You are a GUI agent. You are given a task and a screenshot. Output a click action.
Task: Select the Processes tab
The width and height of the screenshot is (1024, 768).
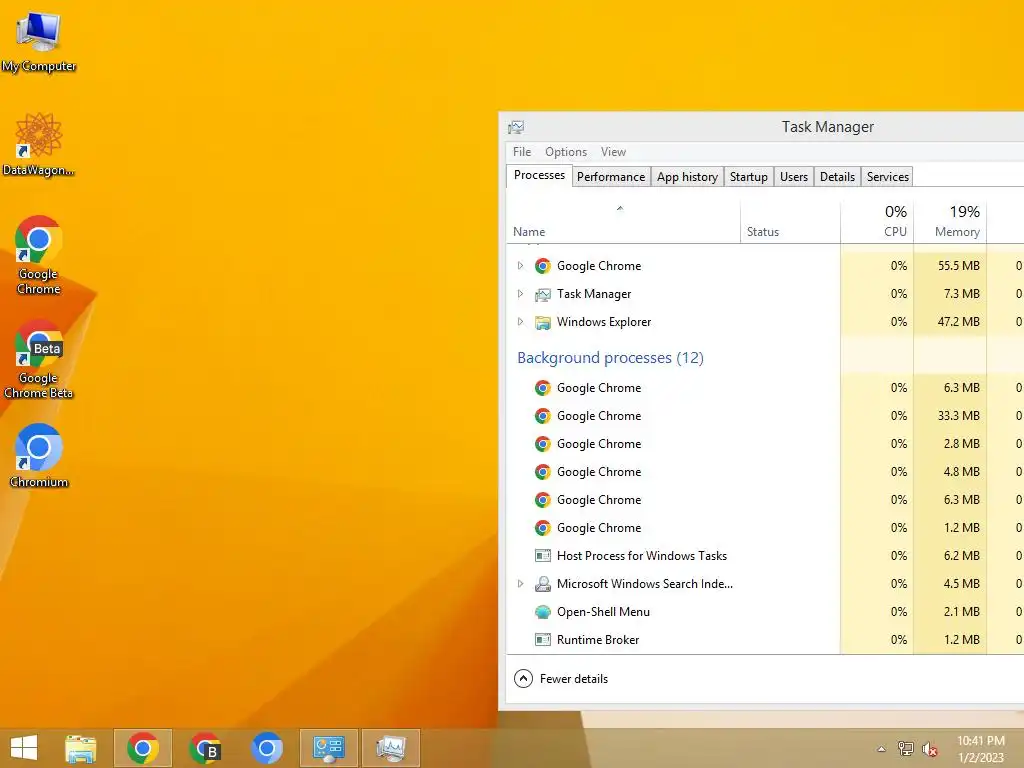pos(539,176)
